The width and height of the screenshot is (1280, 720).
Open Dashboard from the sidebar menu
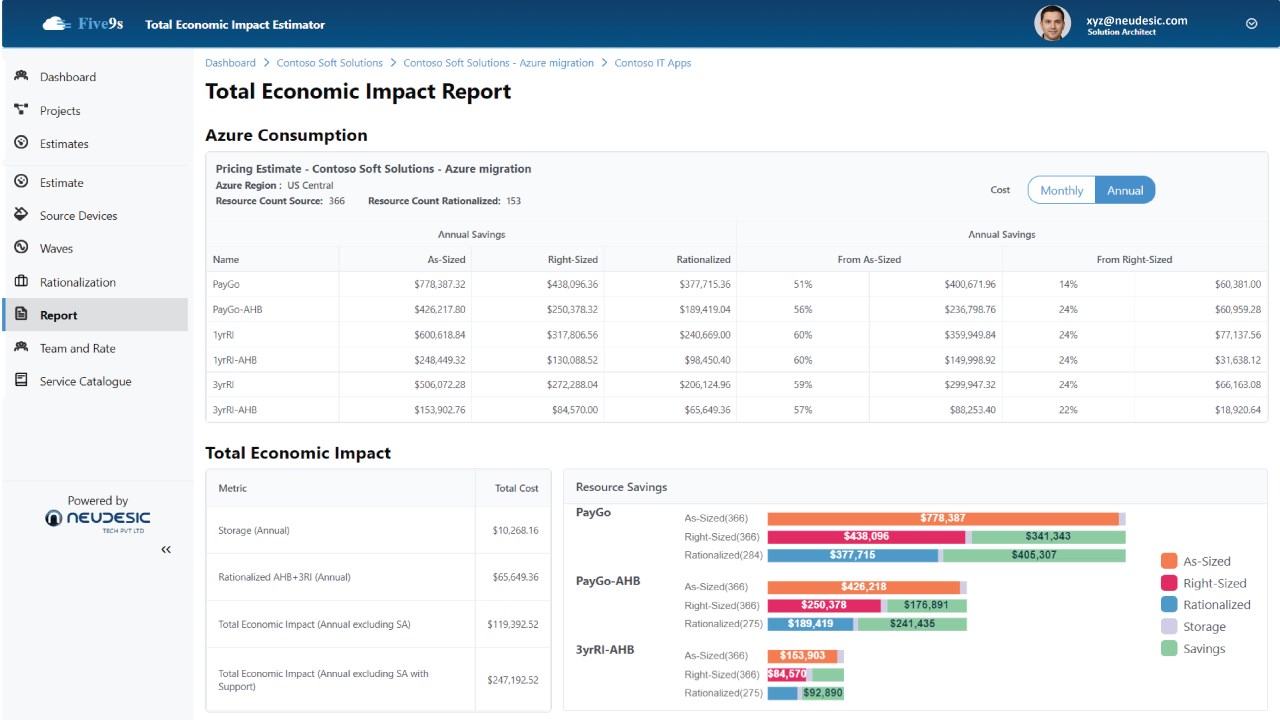click(x=68, y=77)
